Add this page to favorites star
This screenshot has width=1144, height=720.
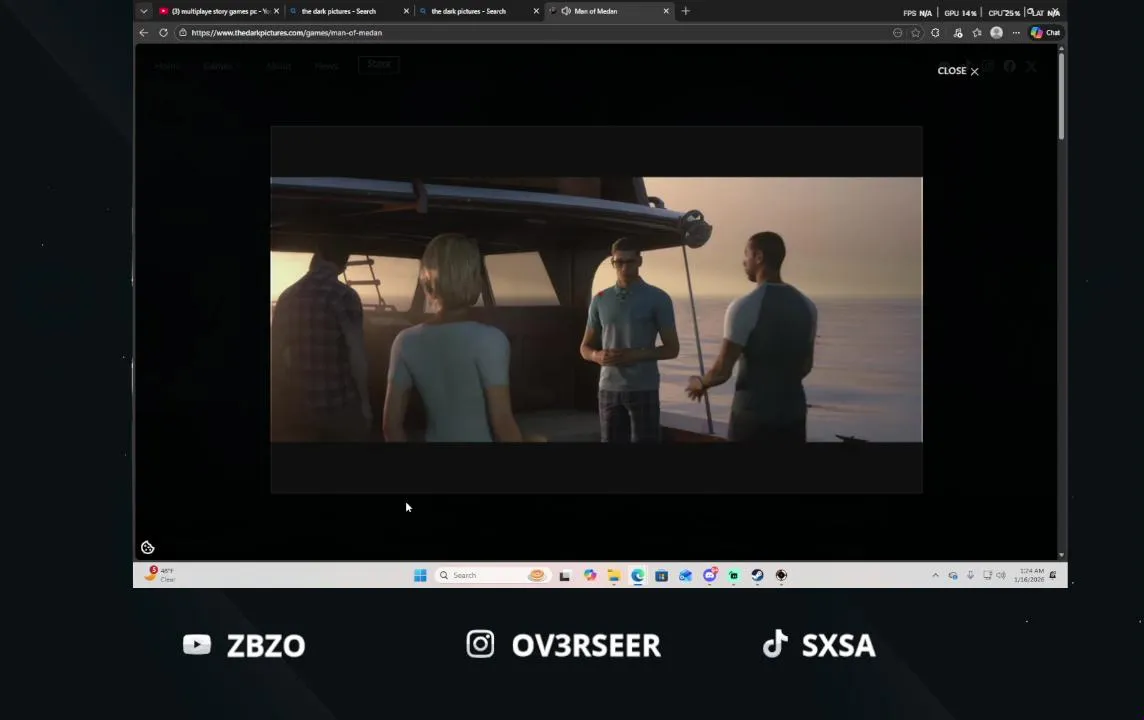(916, 33)
